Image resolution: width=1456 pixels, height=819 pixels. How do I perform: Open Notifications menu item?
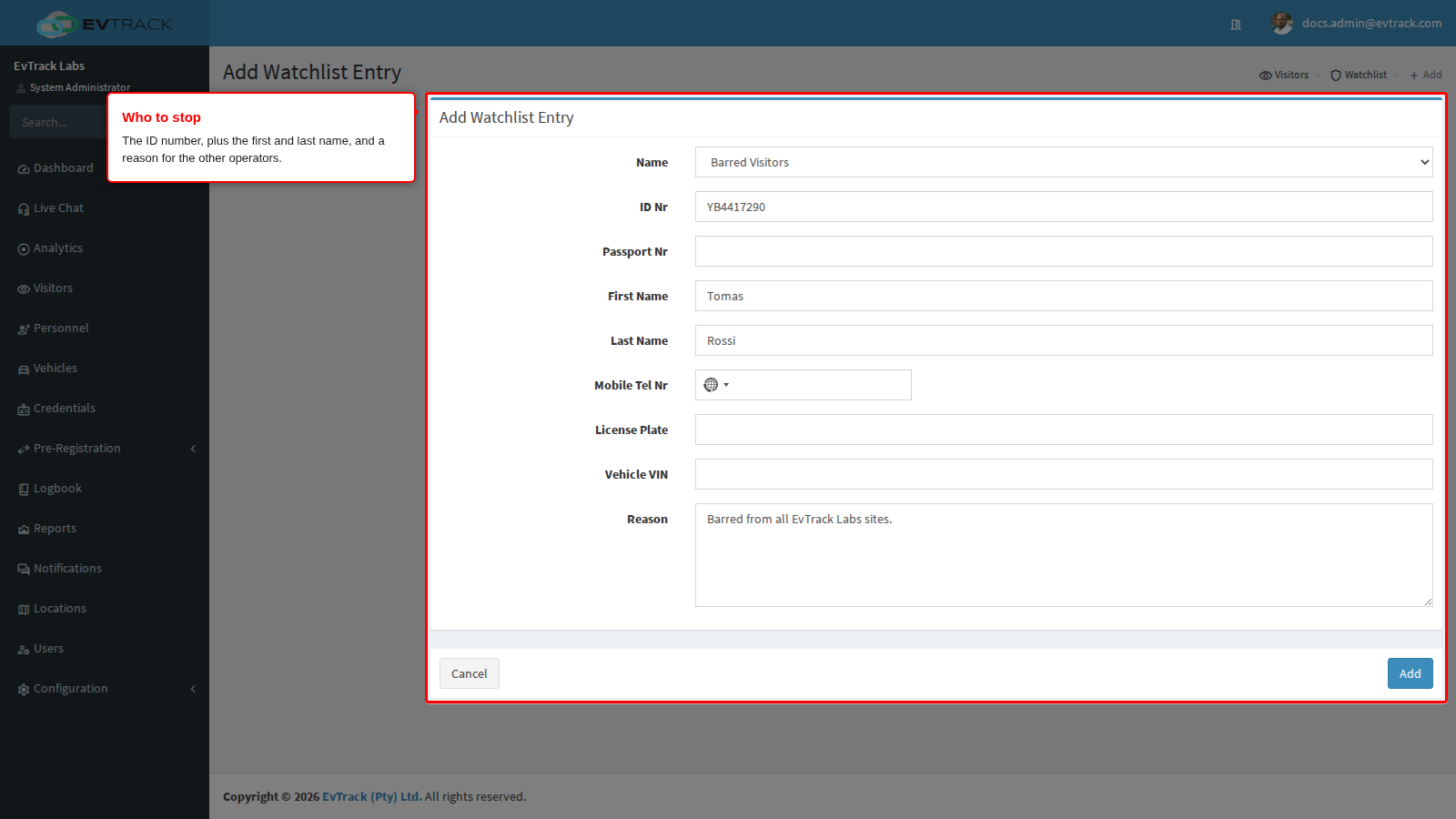[67, 569]
